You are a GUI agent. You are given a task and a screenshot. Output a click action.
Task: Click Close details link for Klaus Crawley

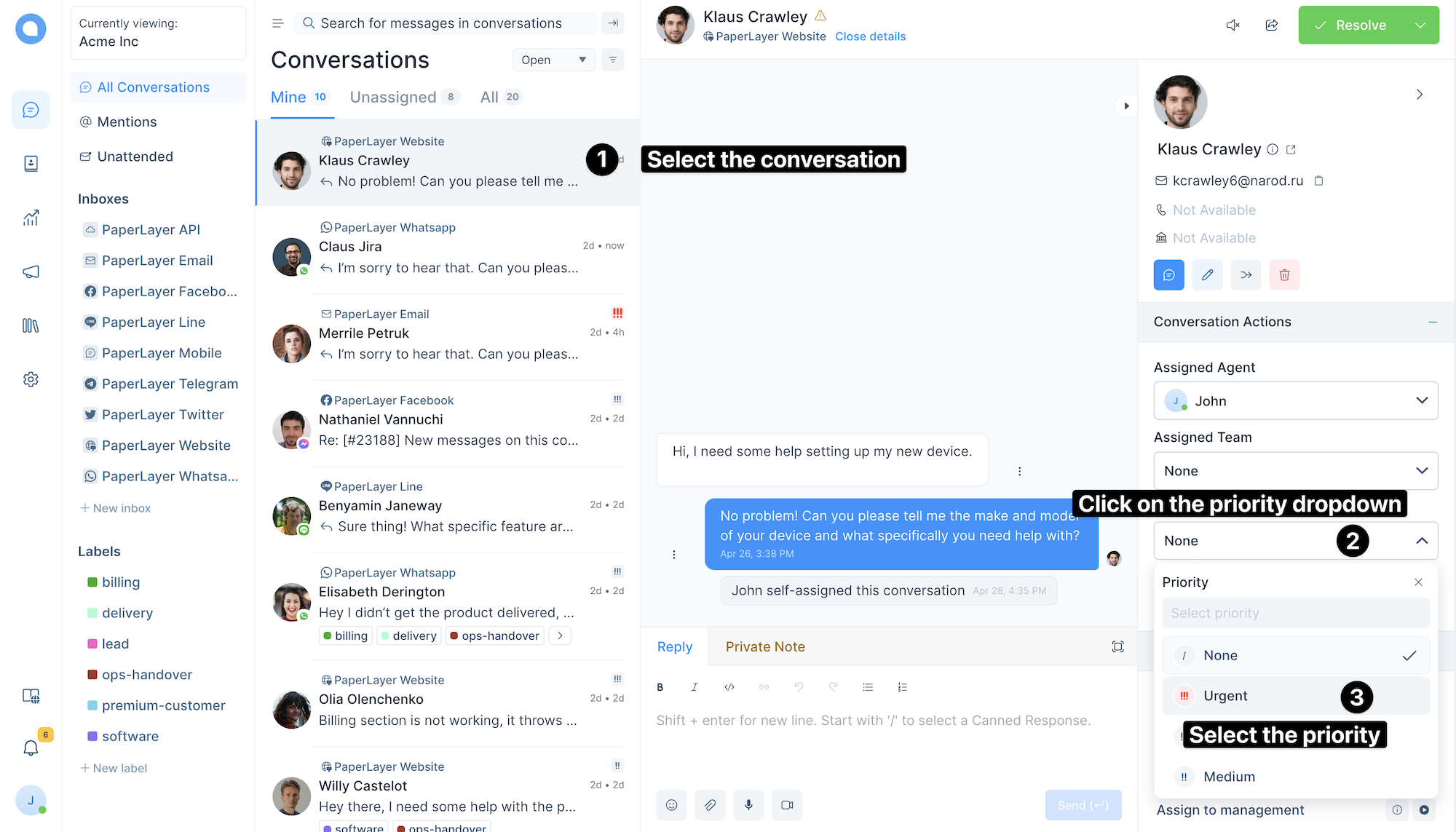click(870, 36)
